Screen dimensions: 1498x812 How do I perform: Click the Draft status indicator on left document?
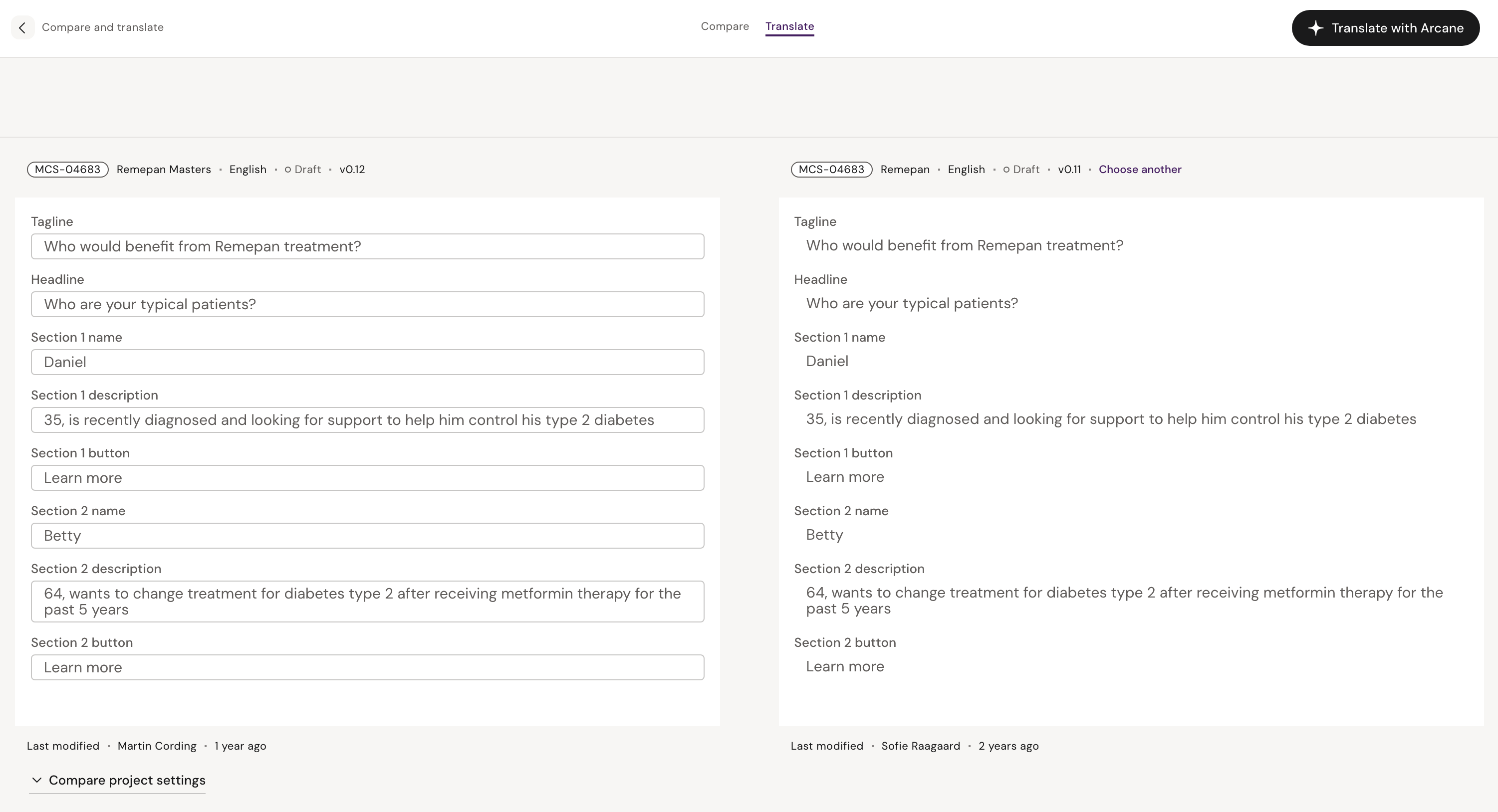click(x=302, y=170)
